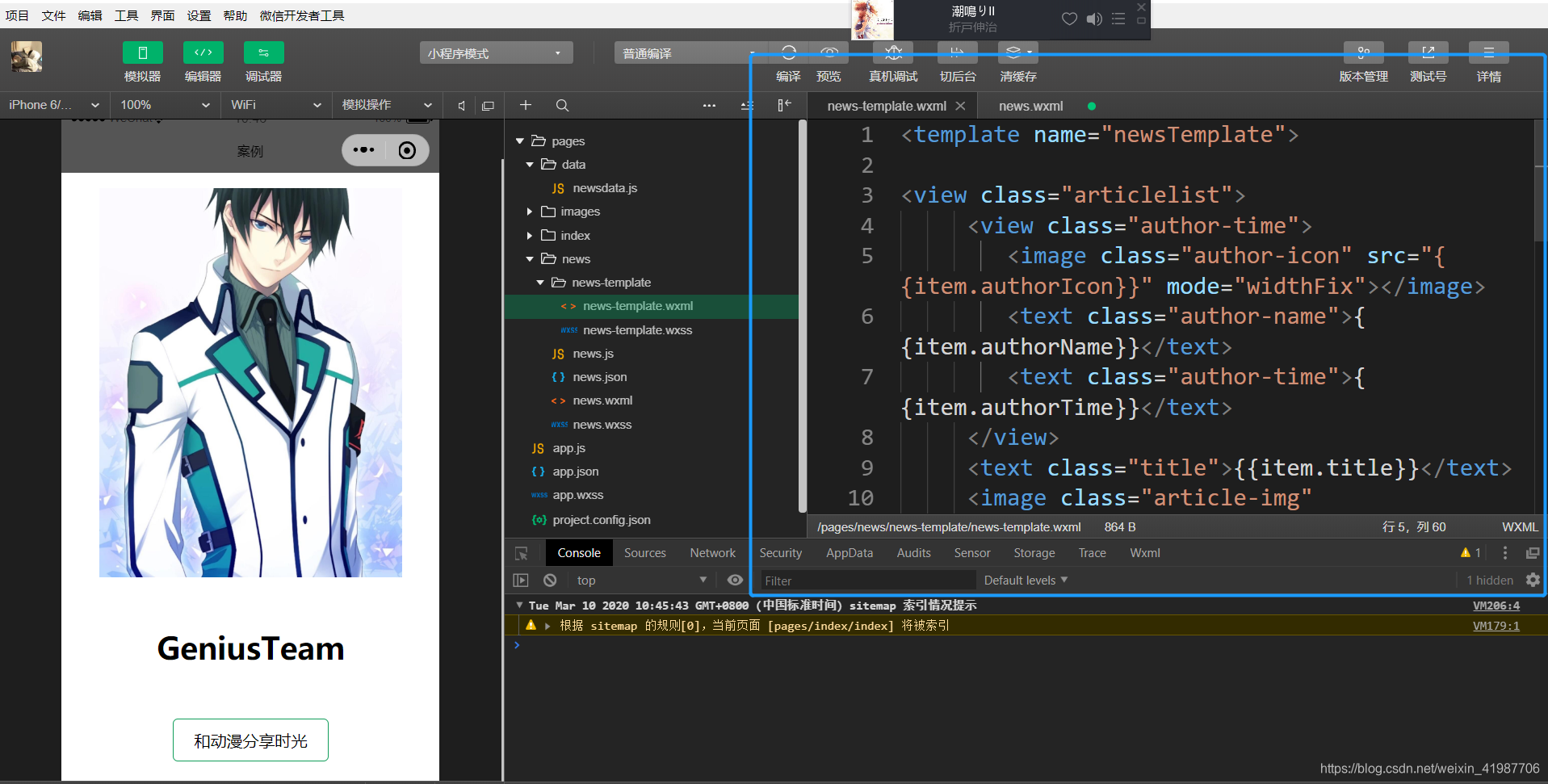Click the 和动漫分享时光 button in simulator
Screen dimensions: 1548x784
(x=250, y=740)
